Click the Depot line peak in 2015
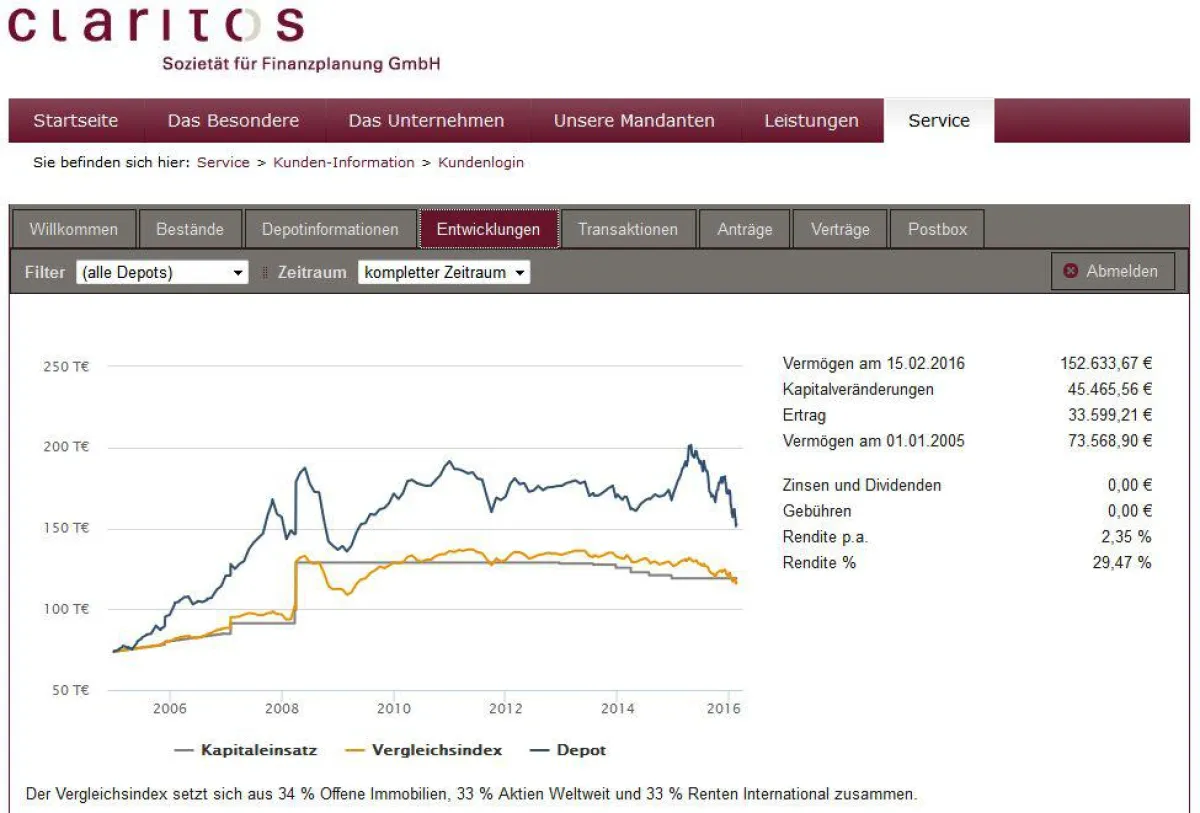Screen dimensions: 1200x813 [690, 446]
